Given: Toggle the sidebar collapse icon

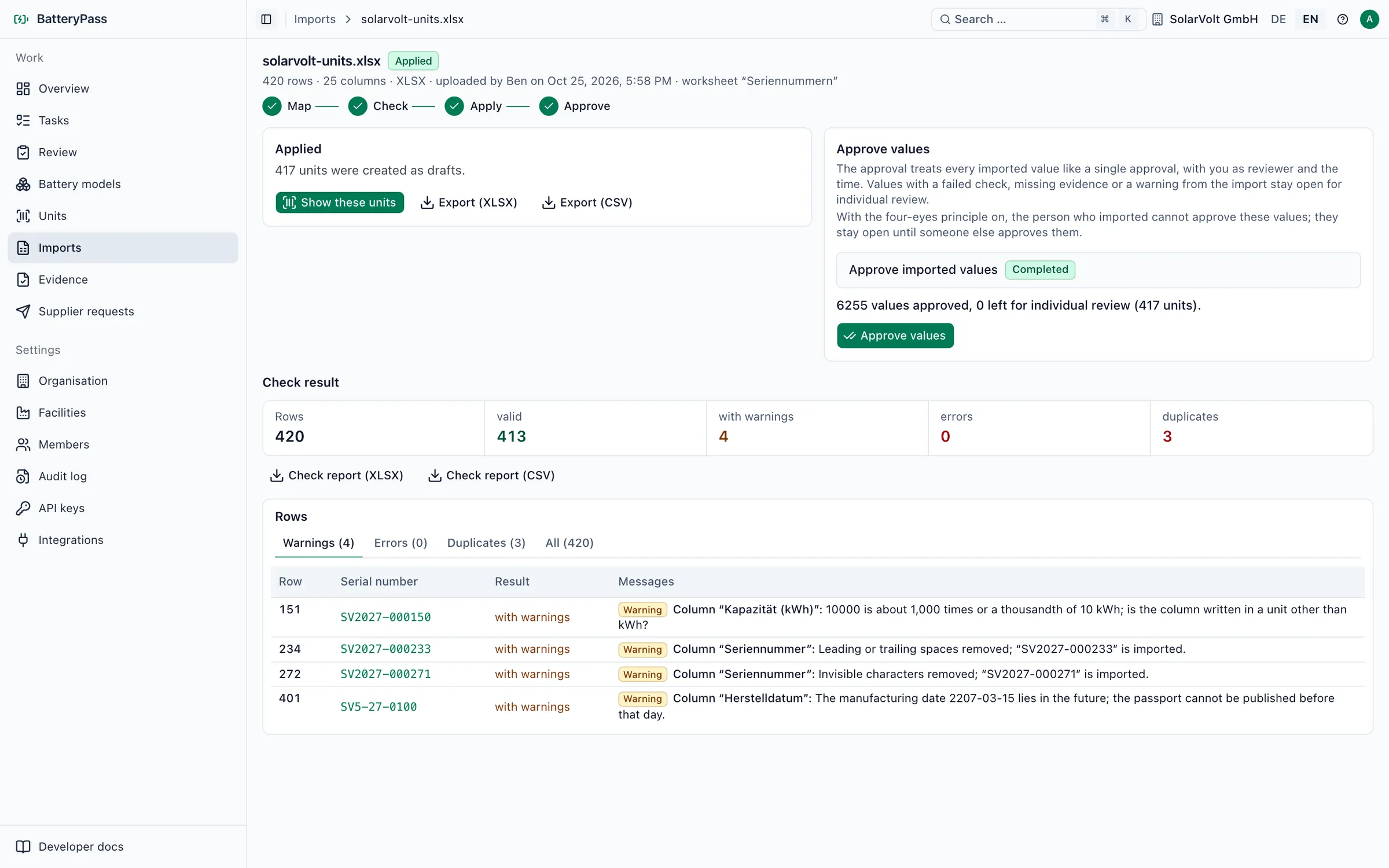Looking at the screenshot, I should pyautogui.click(x=266, y=19).
